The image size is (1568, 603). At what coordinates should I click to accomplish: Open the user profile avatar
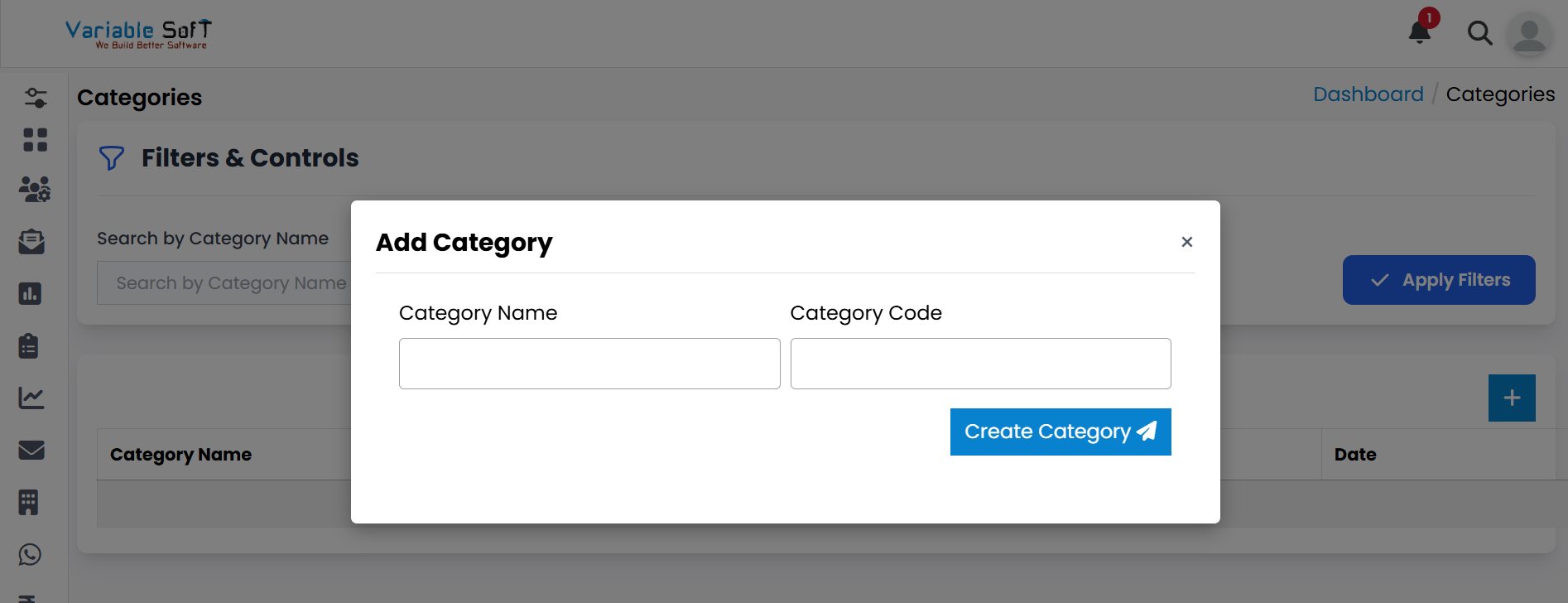(1529, 35)
